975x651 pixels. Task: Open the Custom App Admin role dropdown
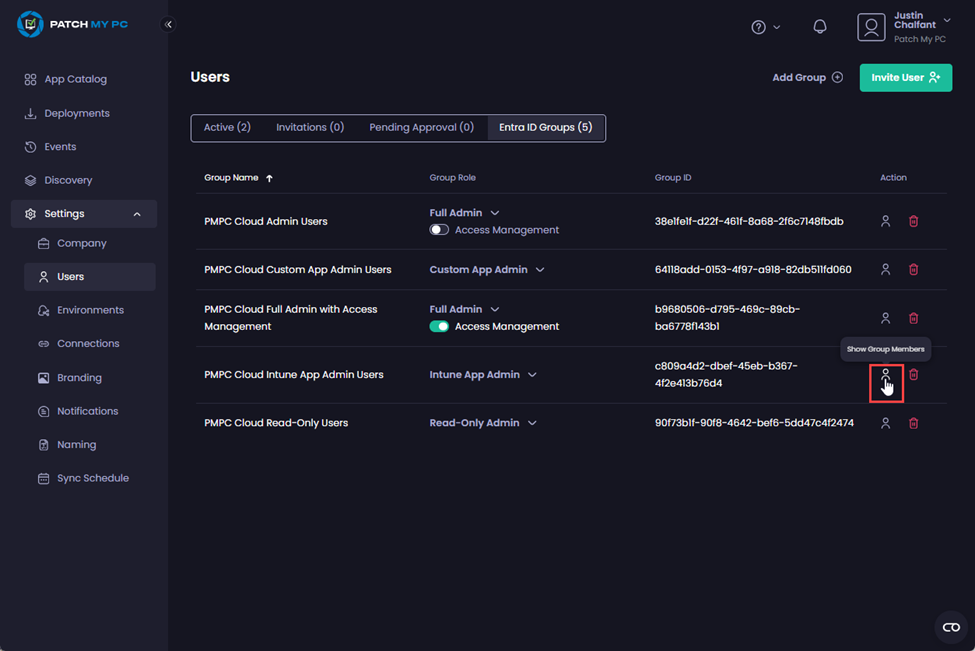487,269
